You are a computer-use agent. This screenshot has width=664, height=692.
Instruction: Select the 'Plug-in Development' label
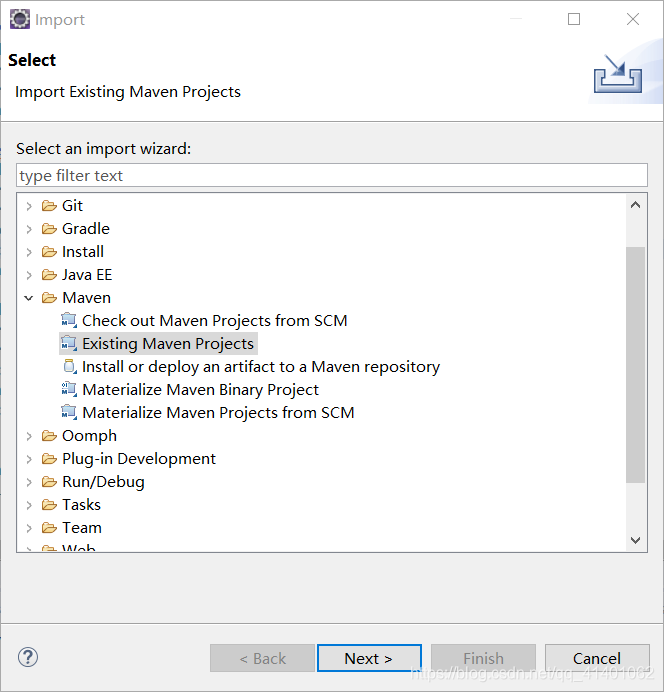coord(139,459)
